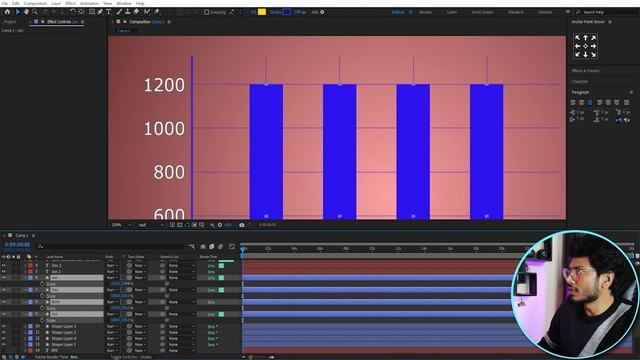The width and height of the screenshot is (640, 360).
Task: Move anchor point to left arrow
Action: 577,46
